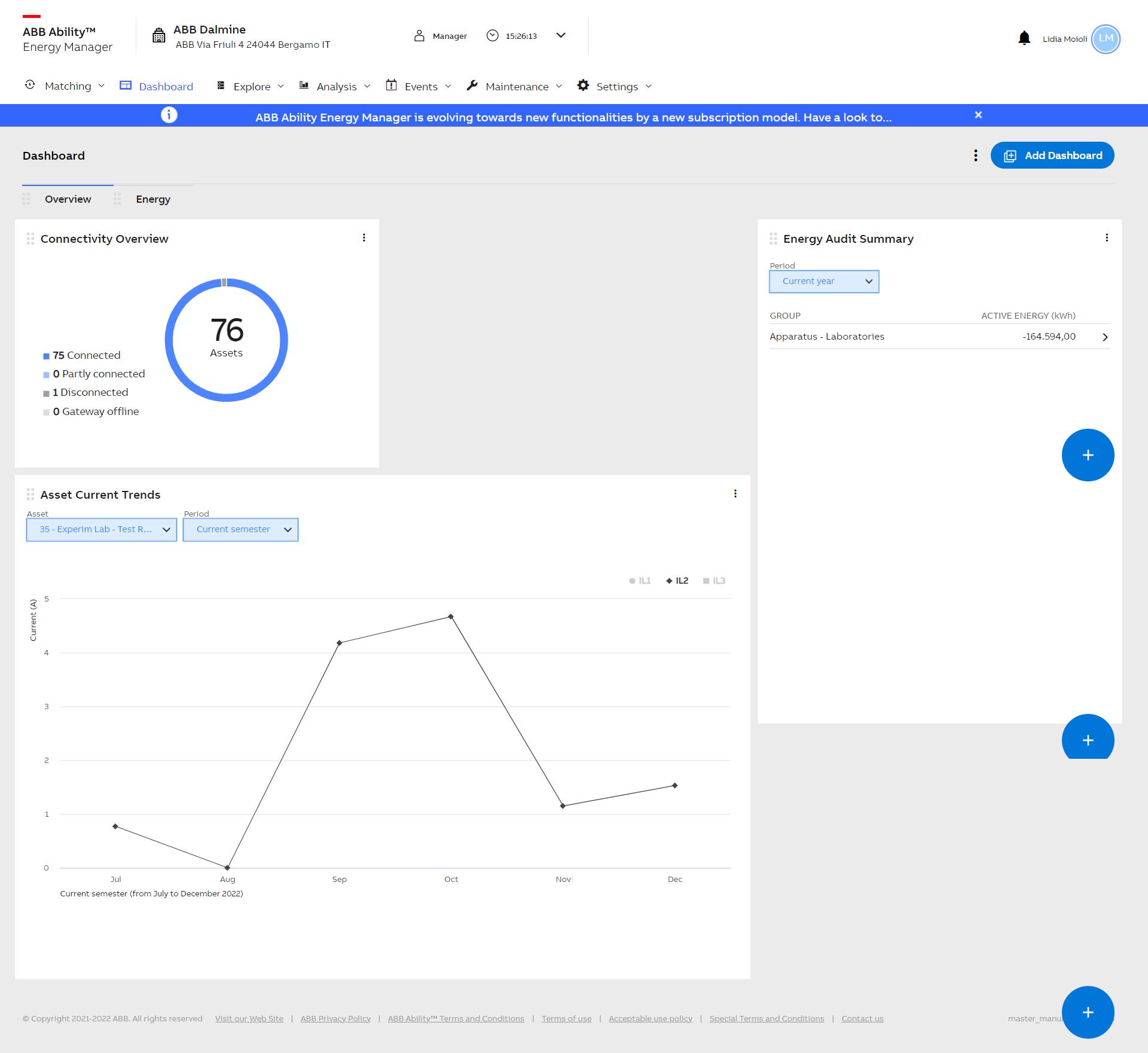Click the Asset Current Trends drag handle

point(30,495)
